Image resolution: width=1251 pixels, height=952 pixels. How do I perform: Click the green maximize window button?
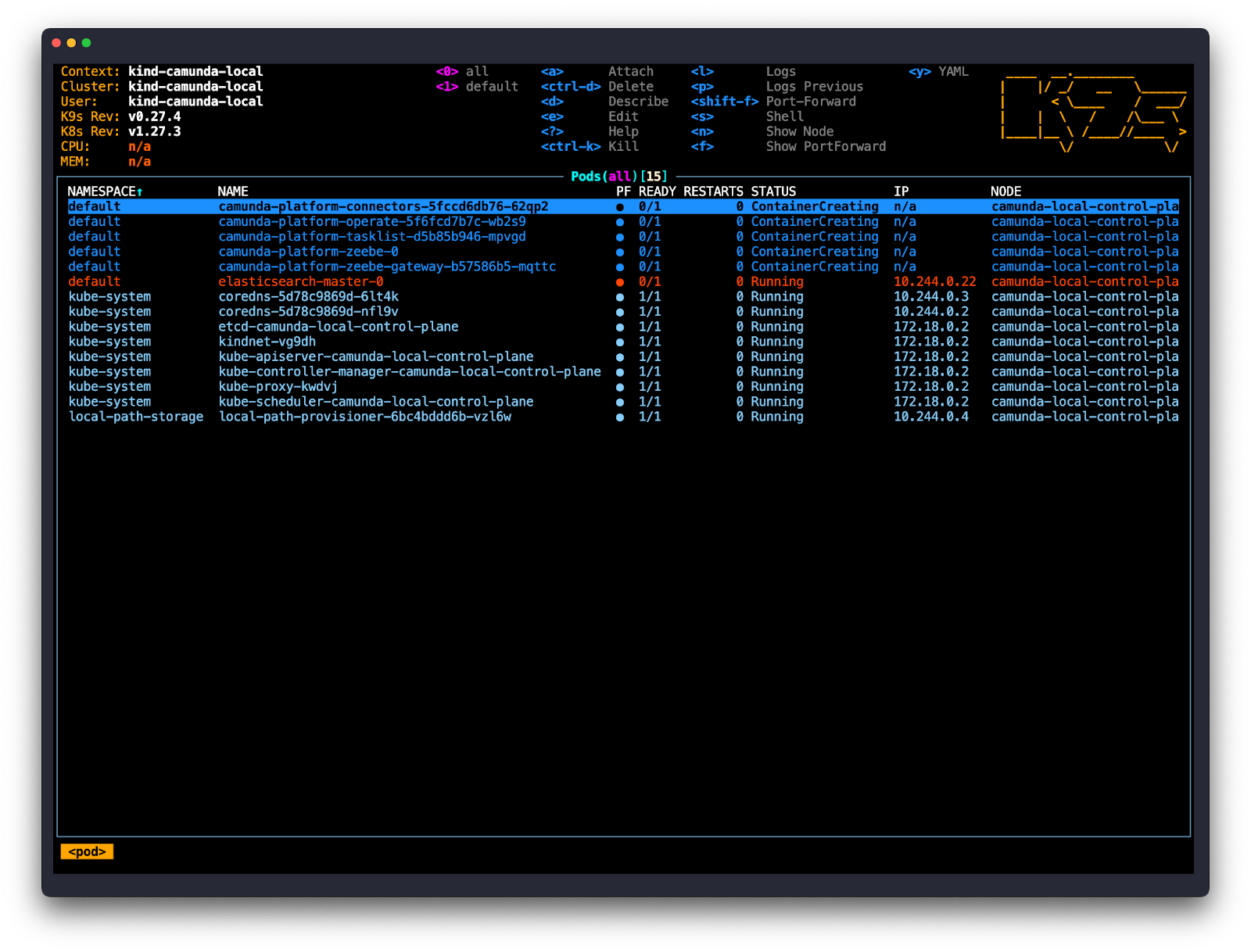click(x=86, y=43)
